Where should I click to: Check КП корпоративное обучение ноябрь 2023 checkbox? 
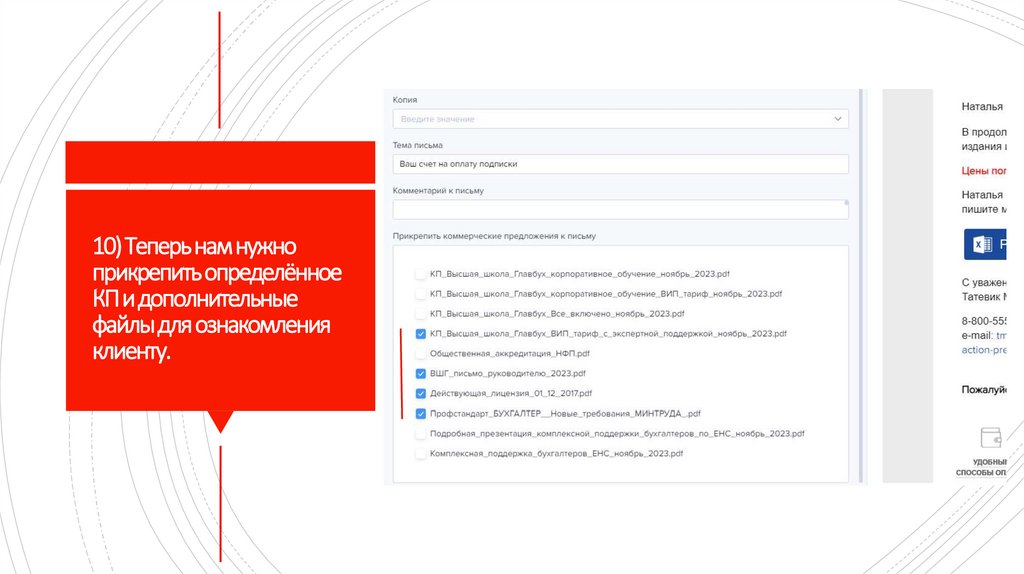click(421, 274)
